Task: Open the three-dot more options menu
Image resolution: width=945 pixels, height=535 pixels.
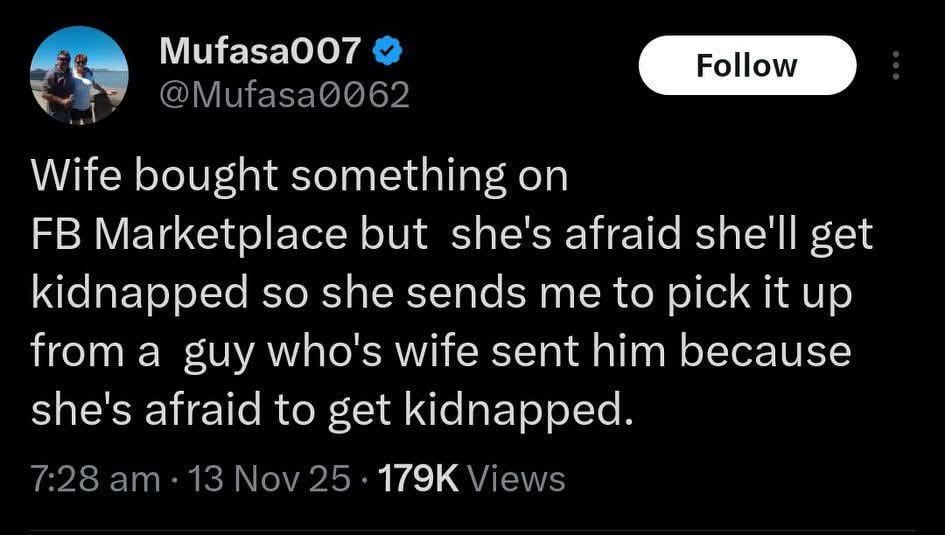Action: point(896,66)
